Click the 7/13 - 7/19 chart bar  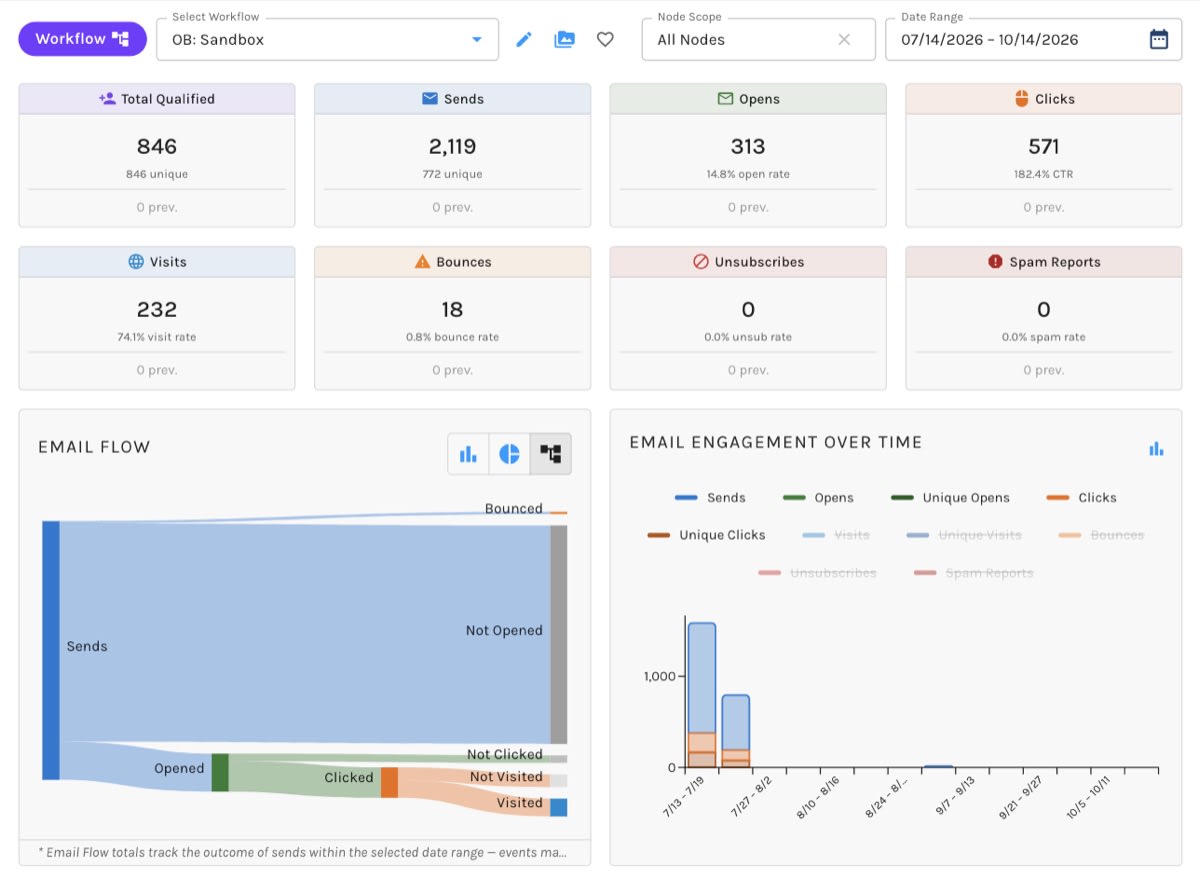point(702,695)
